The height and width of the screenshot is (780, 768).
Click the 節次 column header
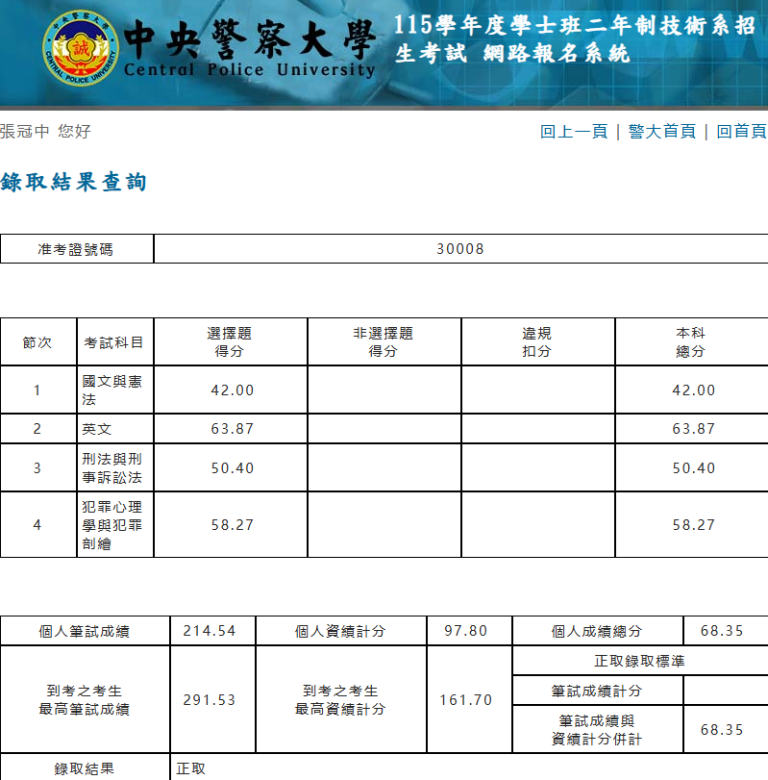tap(38, 342)
